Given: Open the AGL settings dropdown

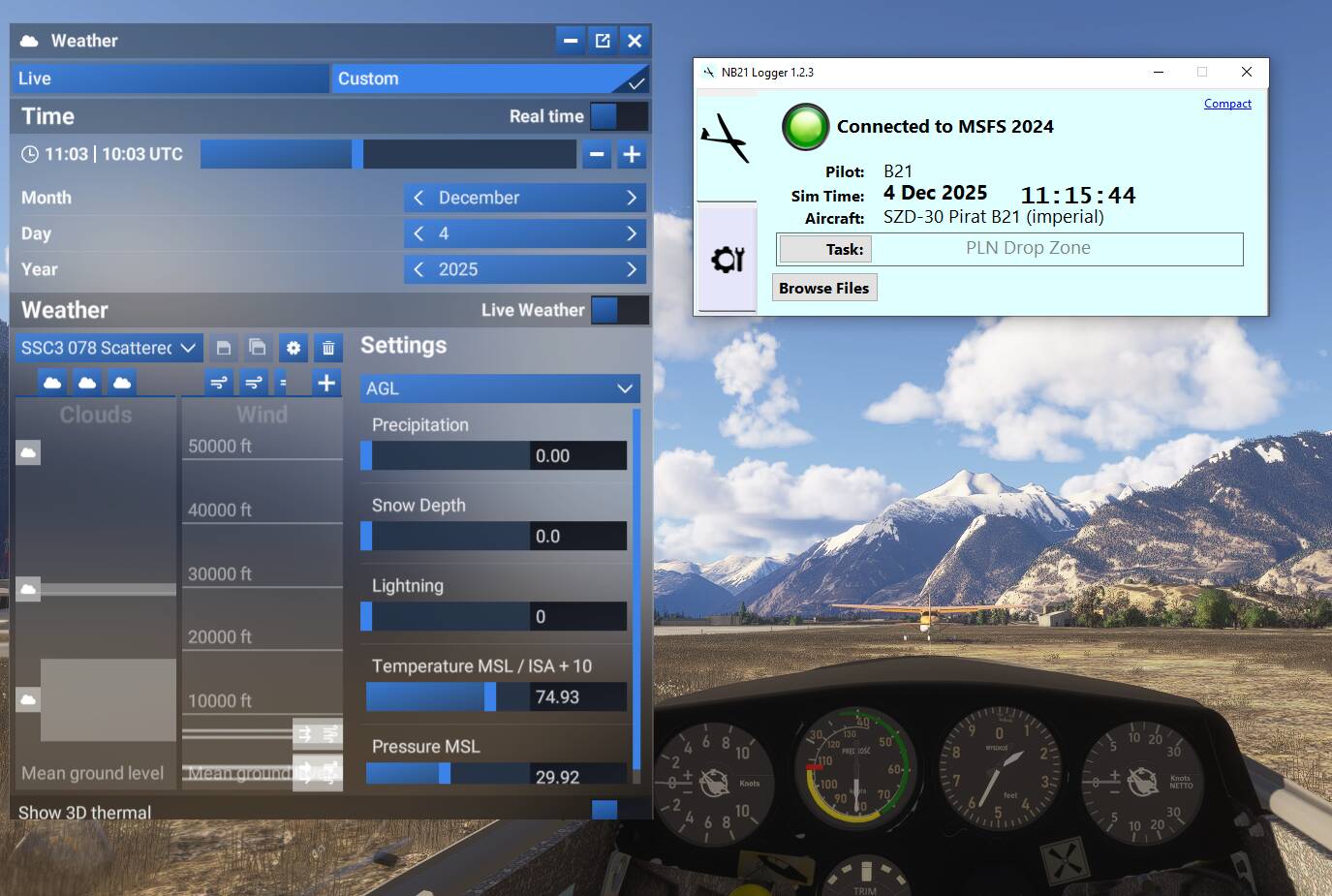Looking at the screenshot, I should click(x=500, y=388).
